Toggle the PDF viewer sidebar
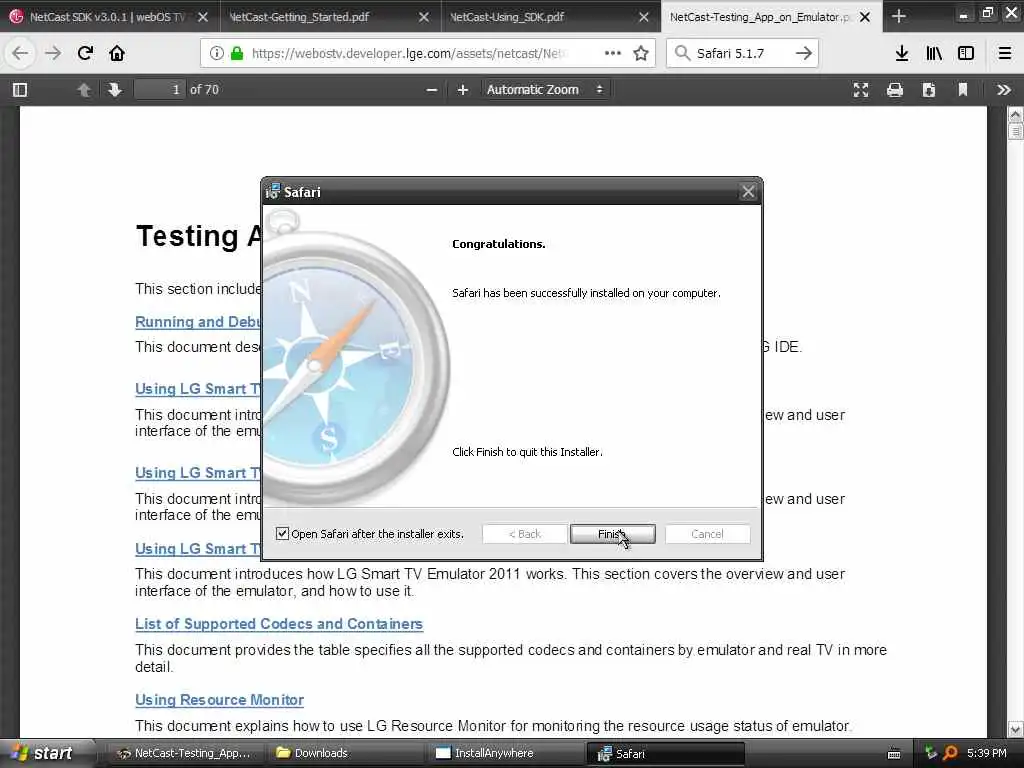 tap(20, 89)
